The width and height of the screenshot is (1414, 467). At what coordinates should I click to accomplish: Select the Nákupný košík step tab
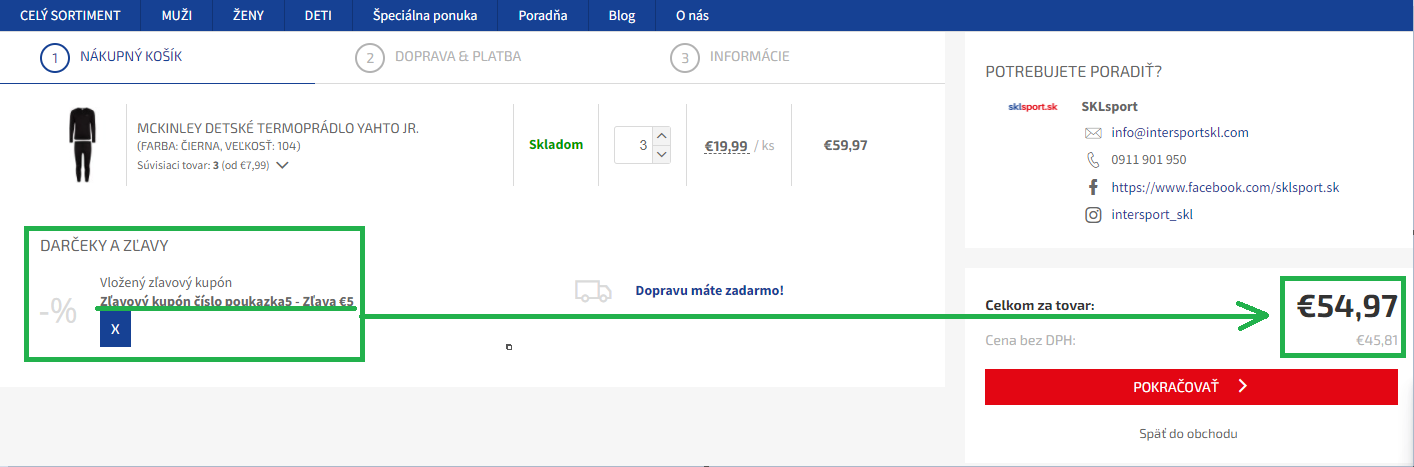[x=131, y=56]
